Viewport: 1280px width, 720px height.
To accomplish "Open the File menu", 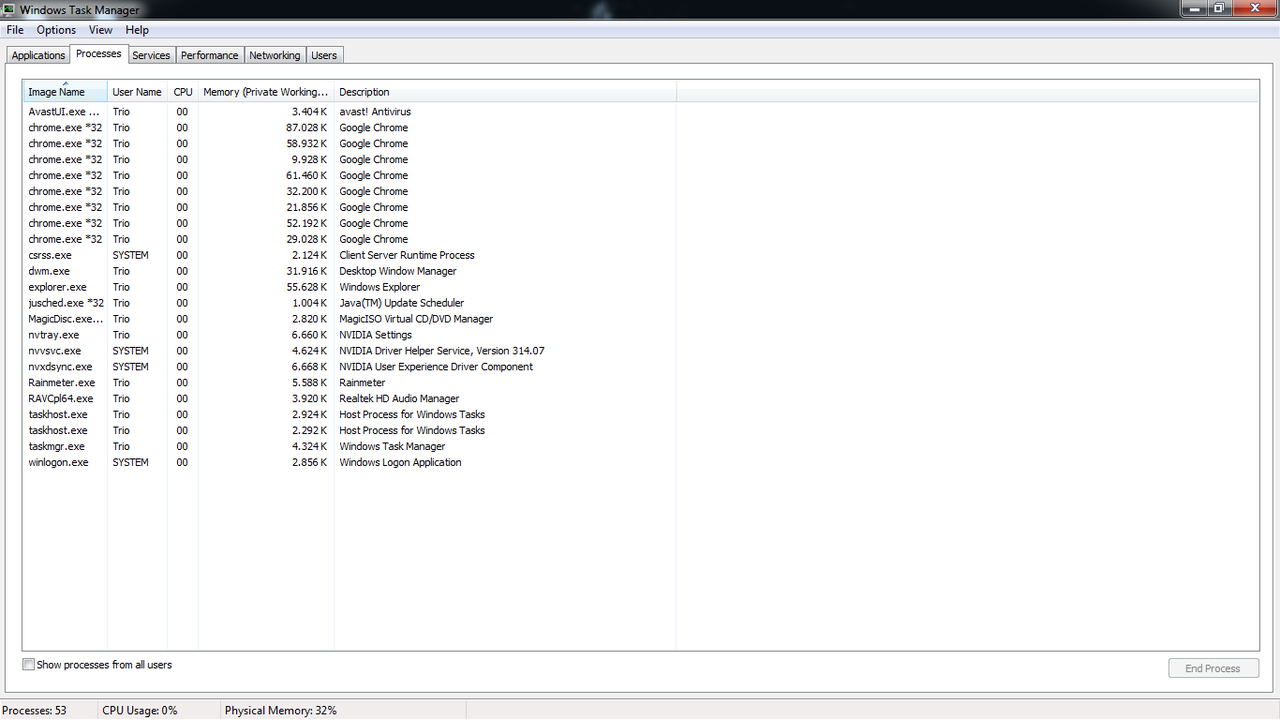I will click(x=15, y=30).
